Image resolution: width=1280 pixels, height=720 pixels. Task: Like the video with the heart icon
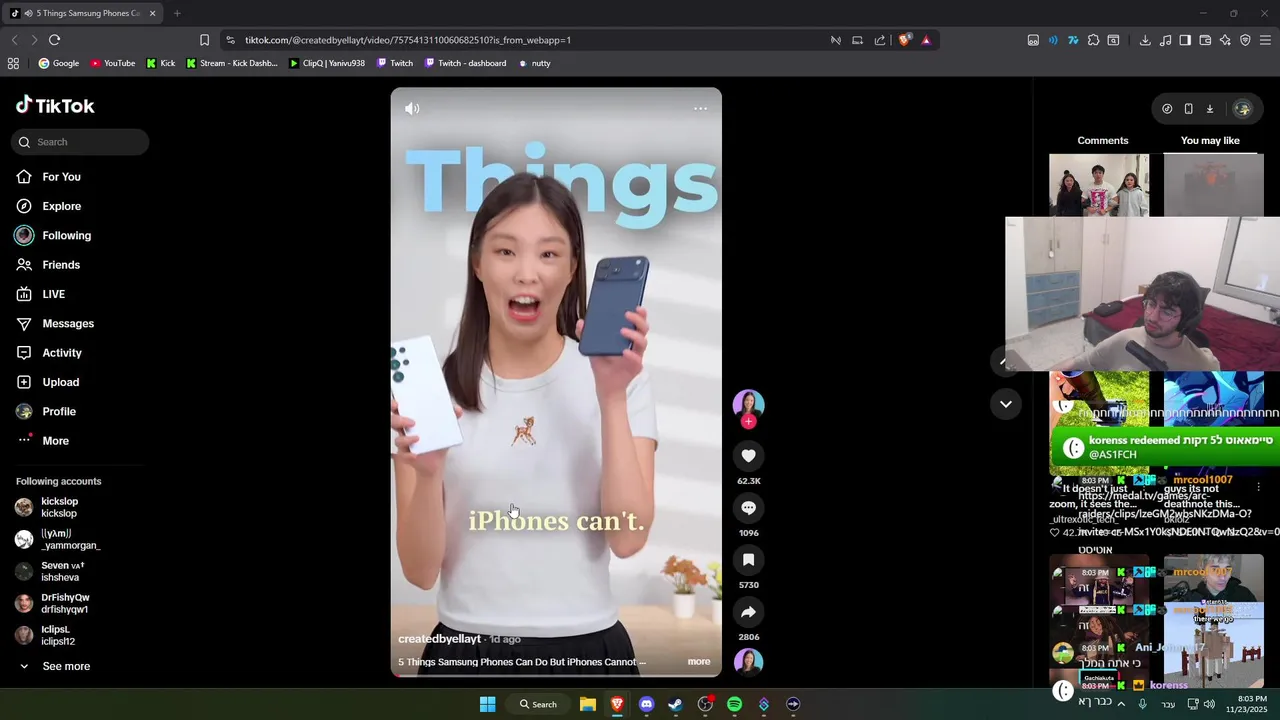748,455
